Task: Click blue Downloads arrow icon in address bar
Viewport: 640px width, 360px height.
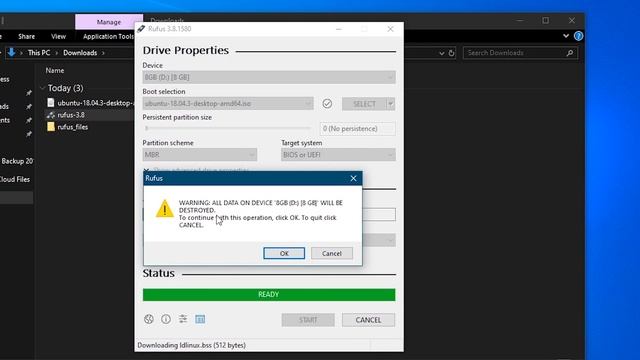Action: pos(11,52)
